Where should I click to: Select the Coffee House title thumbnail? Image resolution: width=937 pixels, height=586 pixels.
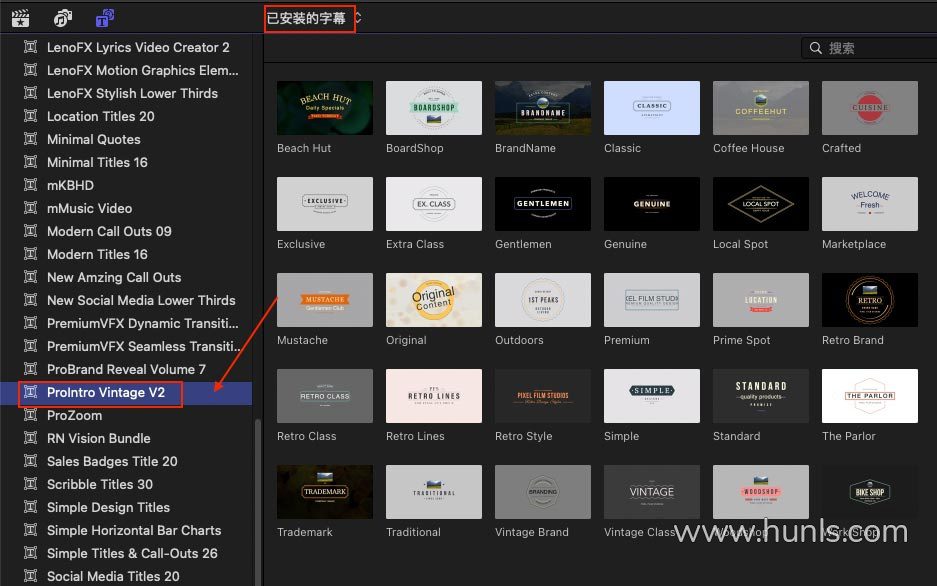pyautogui.click(x=761, y=108)
